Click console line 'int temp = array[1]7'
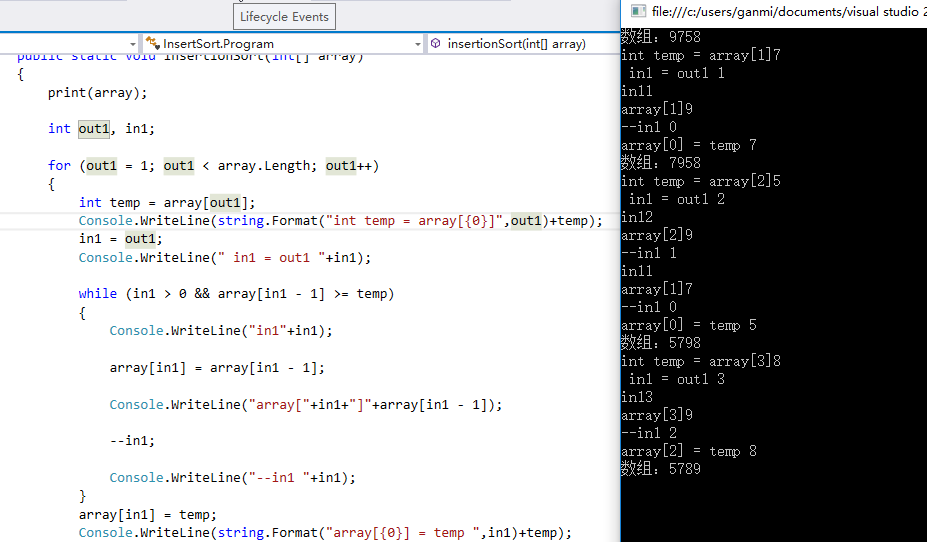Viewport: 927px width, 542px height. [701, 55]
